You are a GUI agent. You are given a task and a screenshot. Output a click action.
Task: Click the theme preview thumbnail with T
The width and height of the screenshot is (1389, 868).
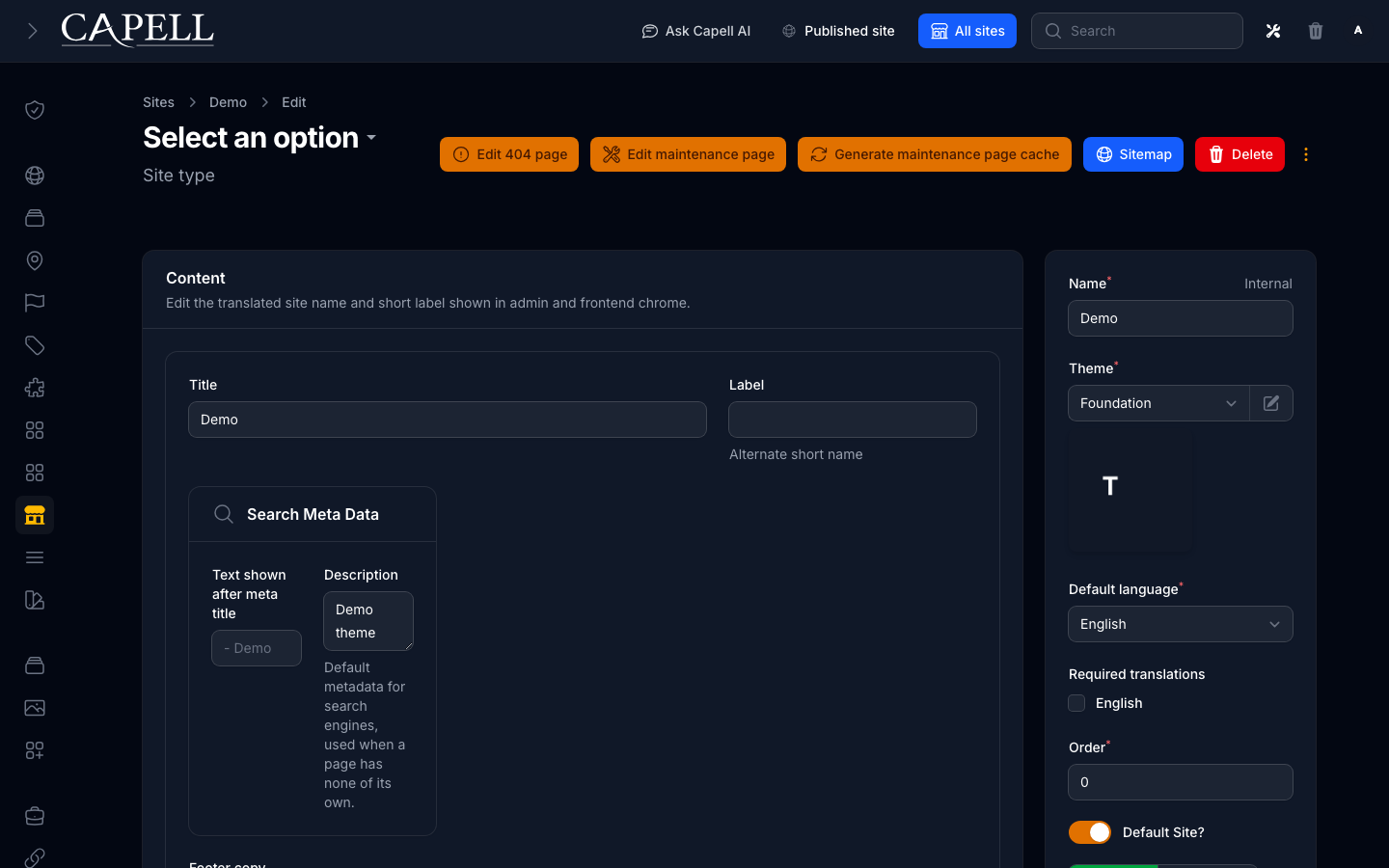[1130, 491]
